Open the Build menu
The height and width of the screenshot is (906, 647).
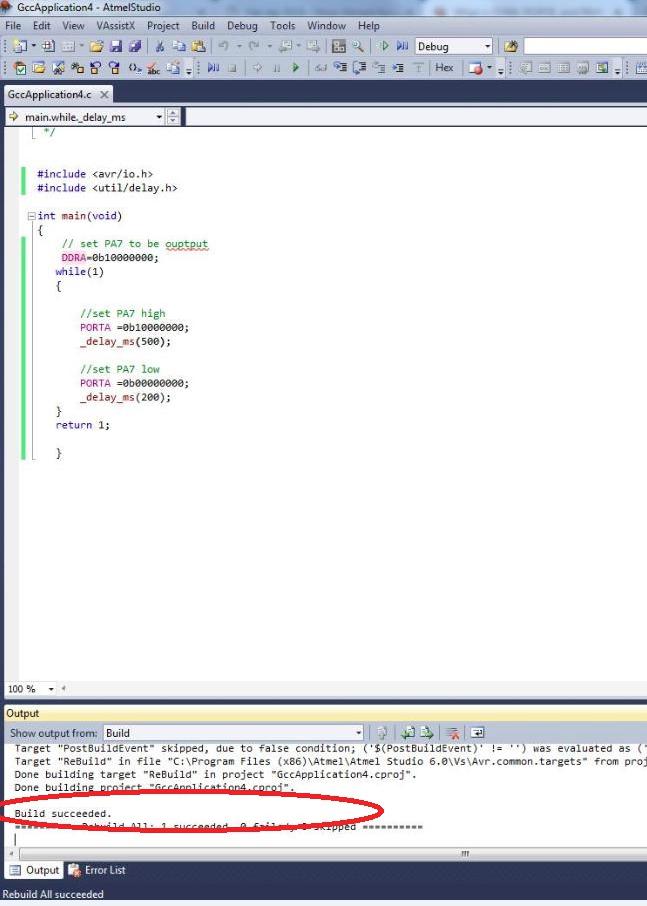pyautogui.click(x=203, y=25)
